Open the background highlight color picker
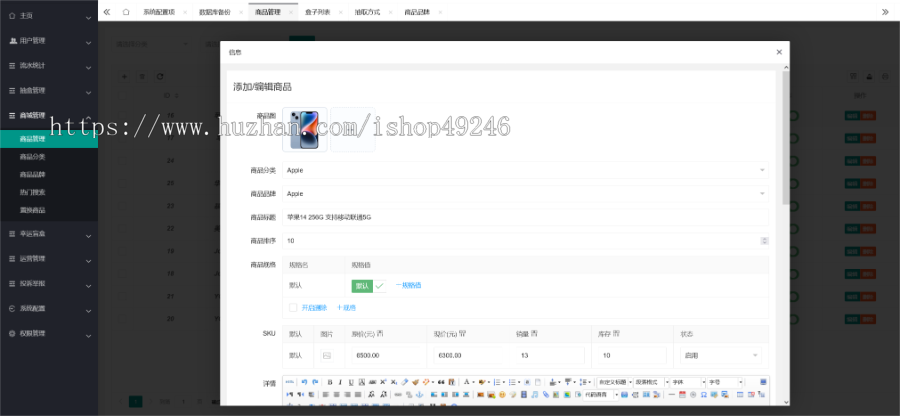 click(483, 382)
